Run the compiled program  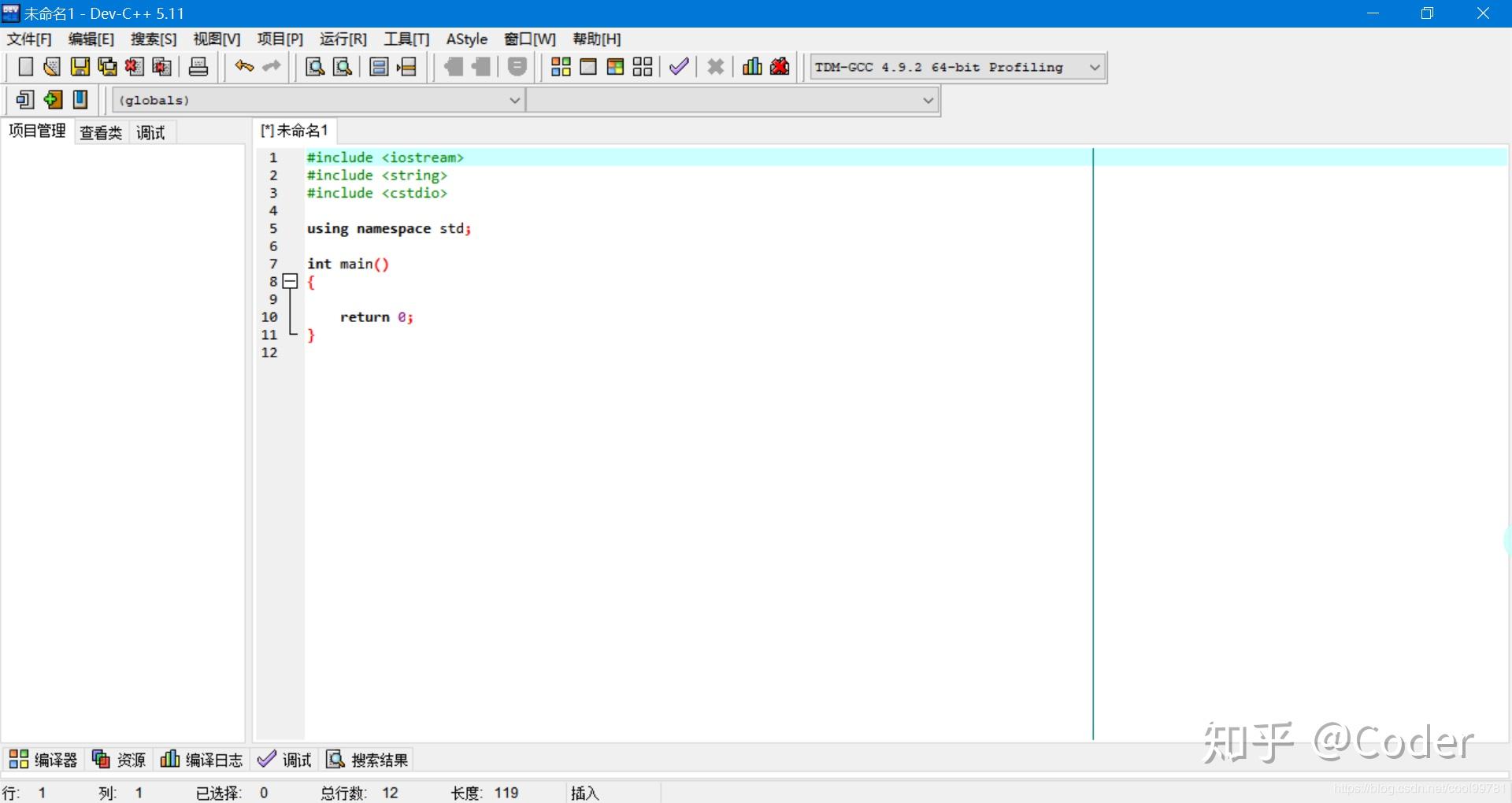tap(588, 67)
